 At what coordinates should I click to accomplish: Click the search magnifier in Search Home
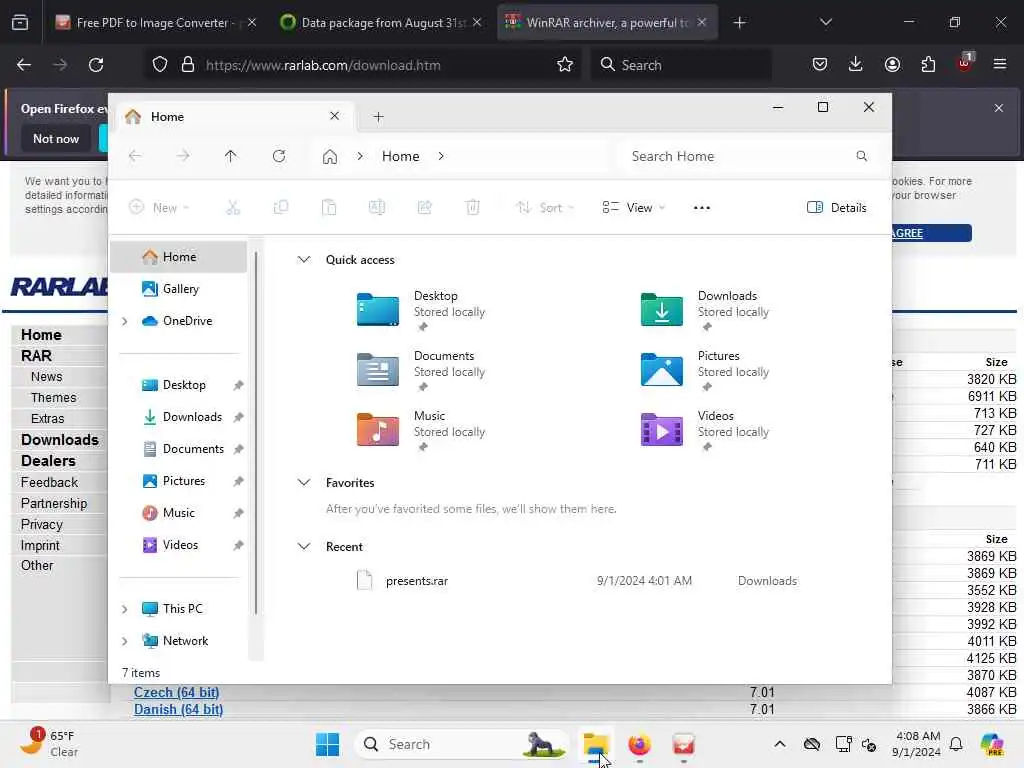point(861,156)
